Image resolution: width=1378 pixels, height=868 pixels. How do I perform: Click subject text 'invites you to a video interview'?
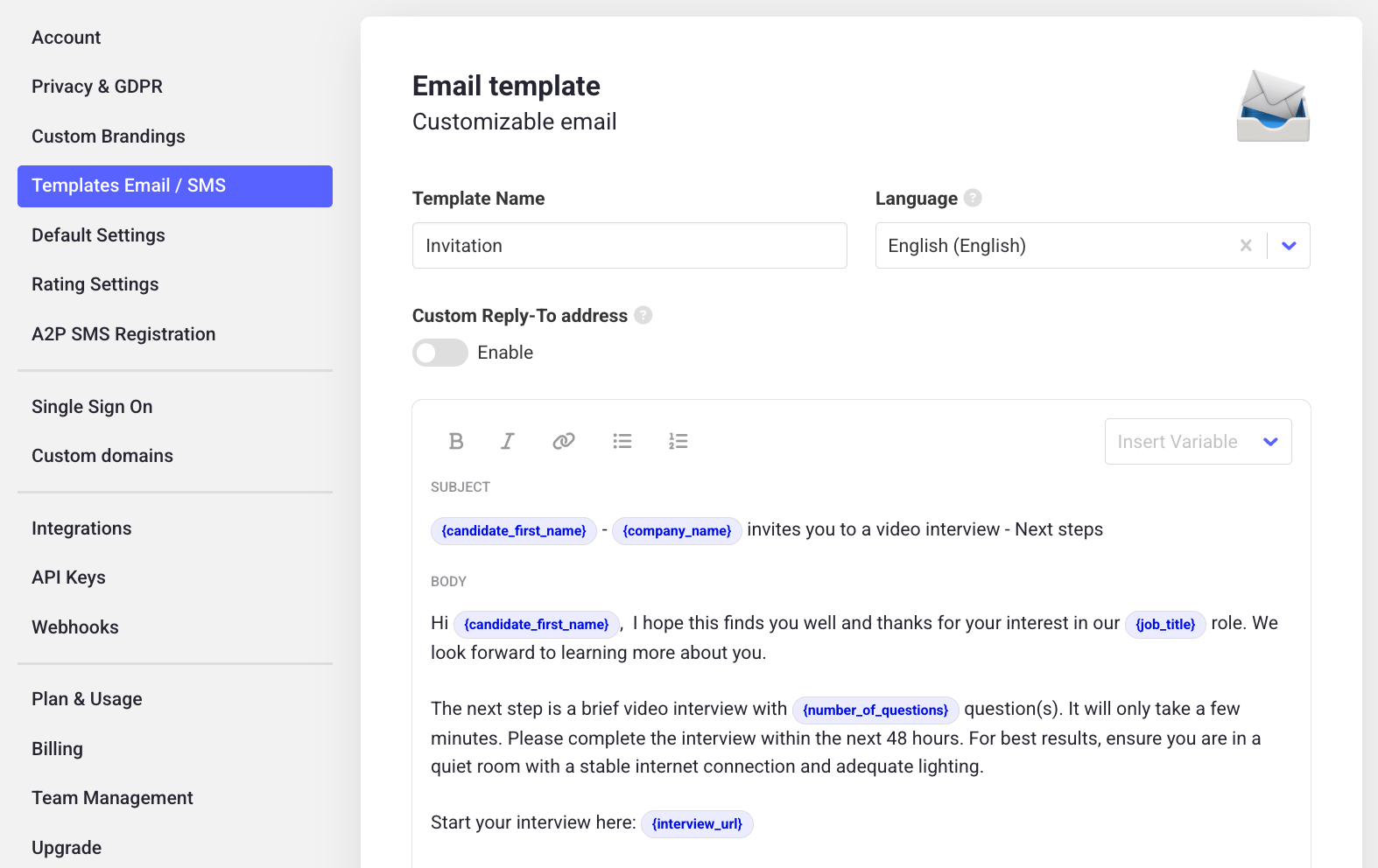point(873,529)
